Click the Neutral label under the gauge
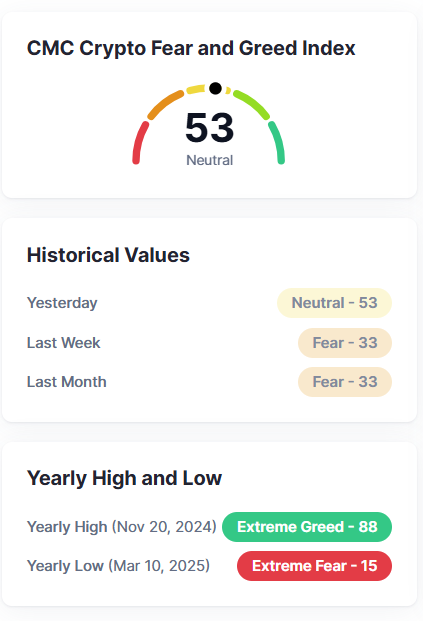The width and height of the screenshot is (423, 621). coord(210,160)
